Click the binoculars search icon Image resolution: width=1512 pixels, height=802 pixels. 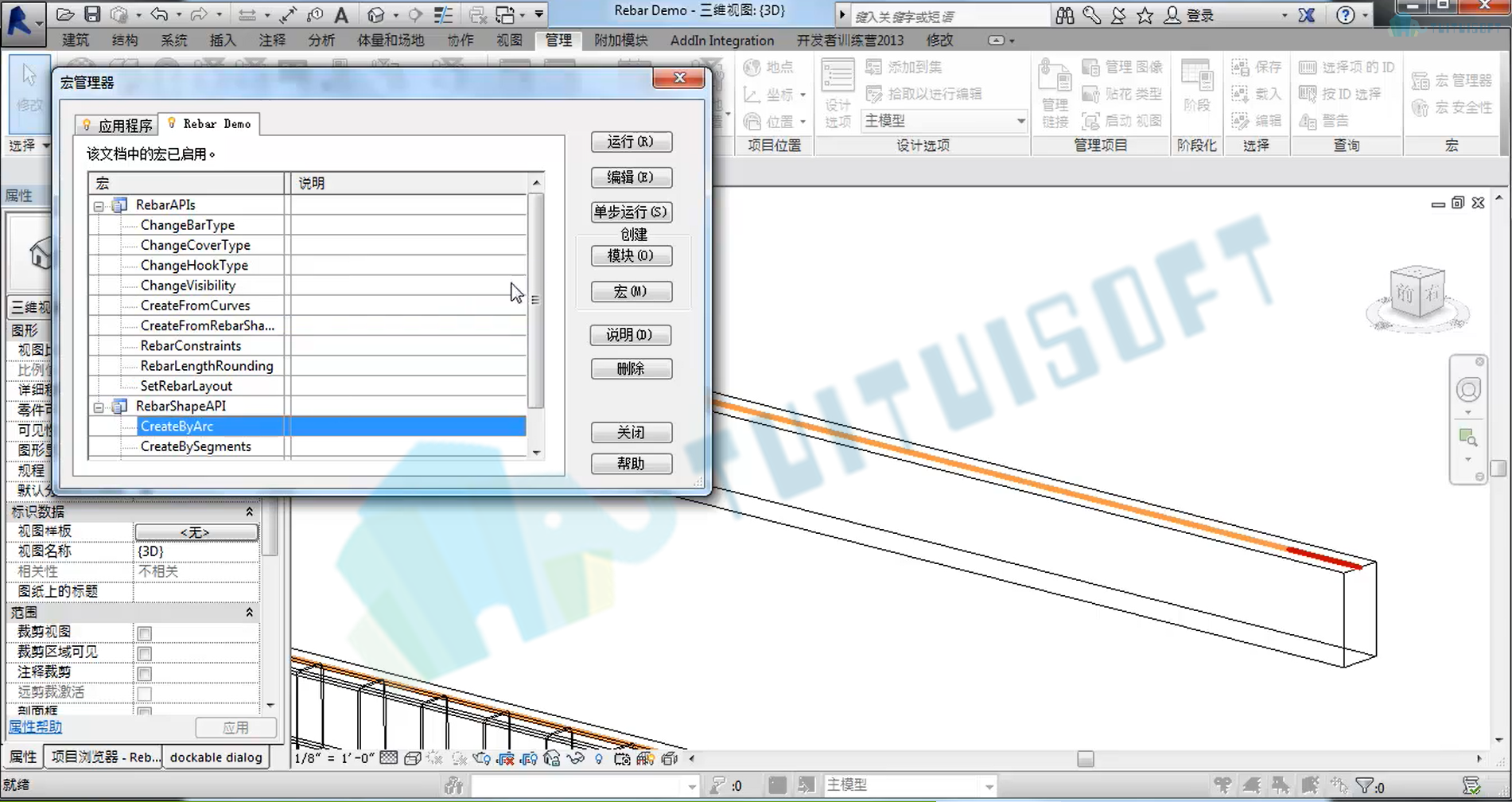pyautogui.click(x=1064, y=15)
